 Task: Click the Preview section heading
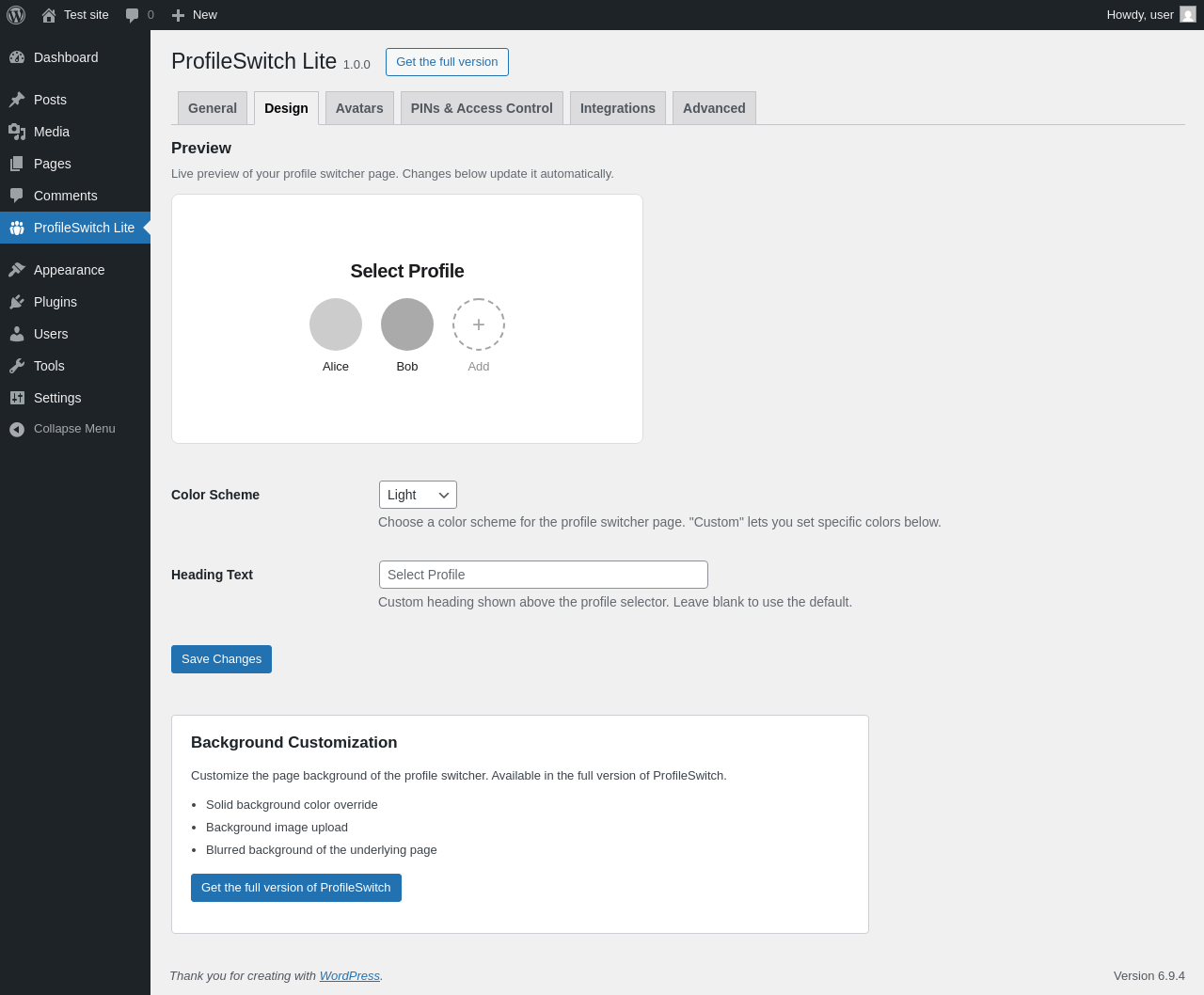coord(201,149)
